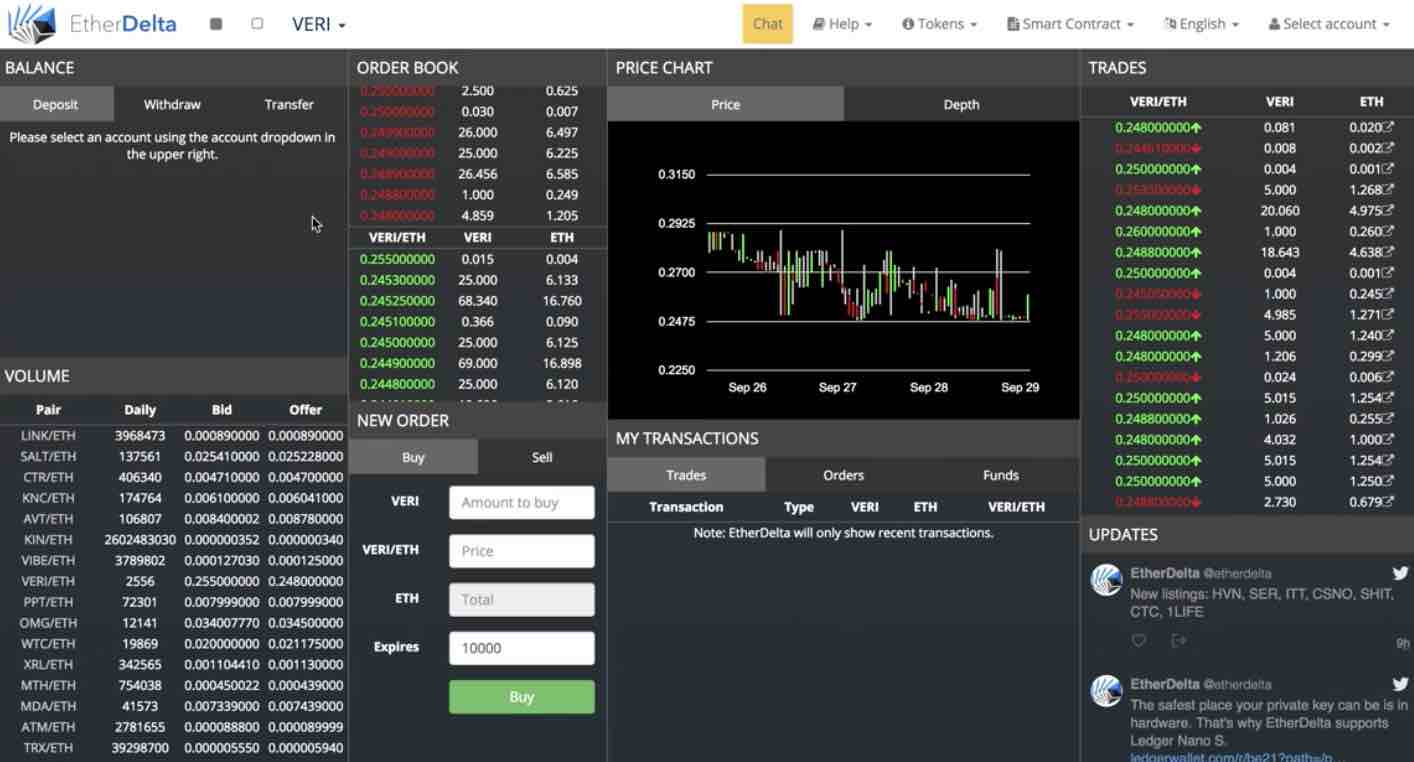Open external link icon on first trade row
Screen dimensions: 1414x762
[x=1387, y=128]
